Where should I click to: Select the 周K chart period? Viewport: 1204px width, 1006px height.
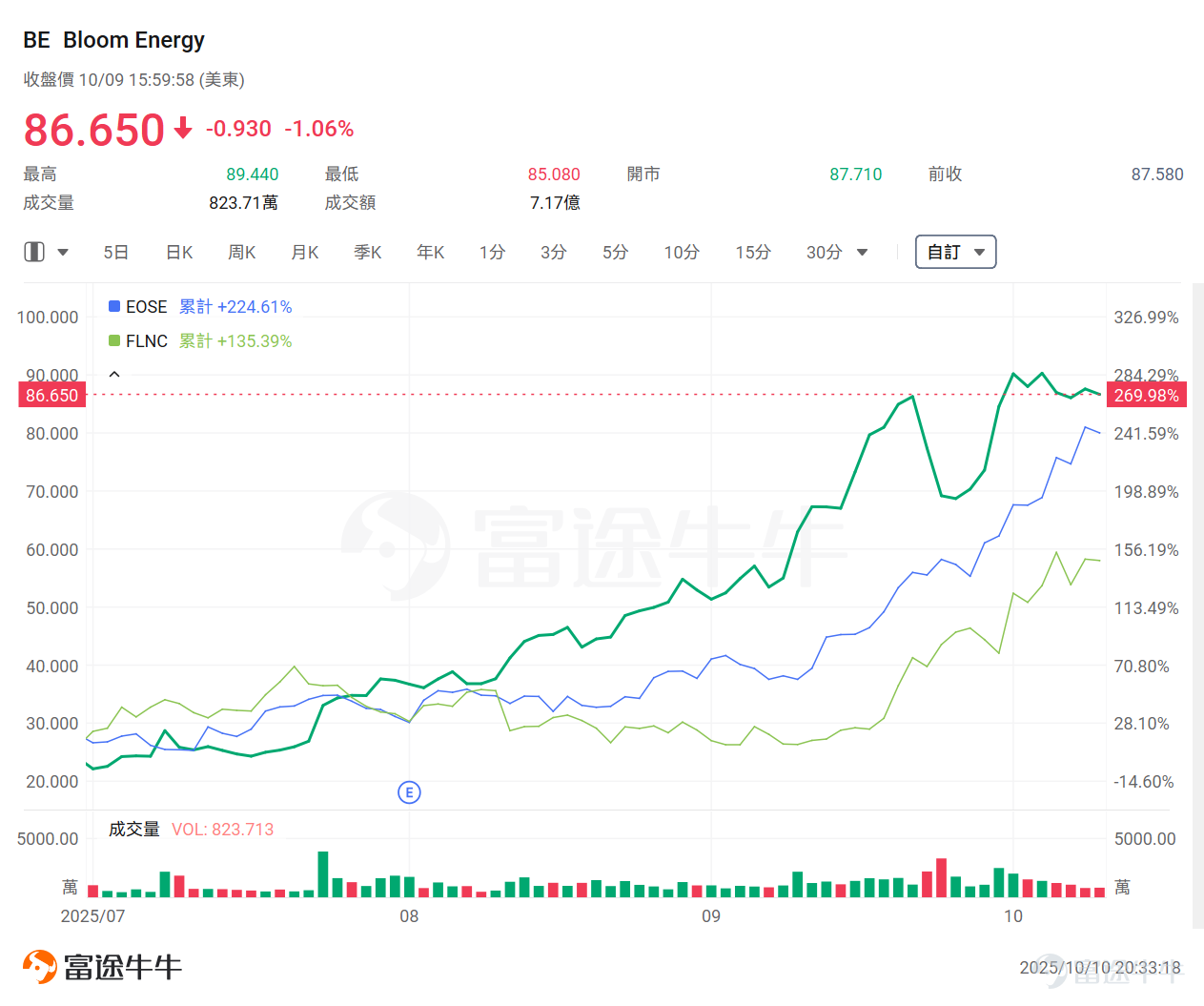tap(242, 252)
